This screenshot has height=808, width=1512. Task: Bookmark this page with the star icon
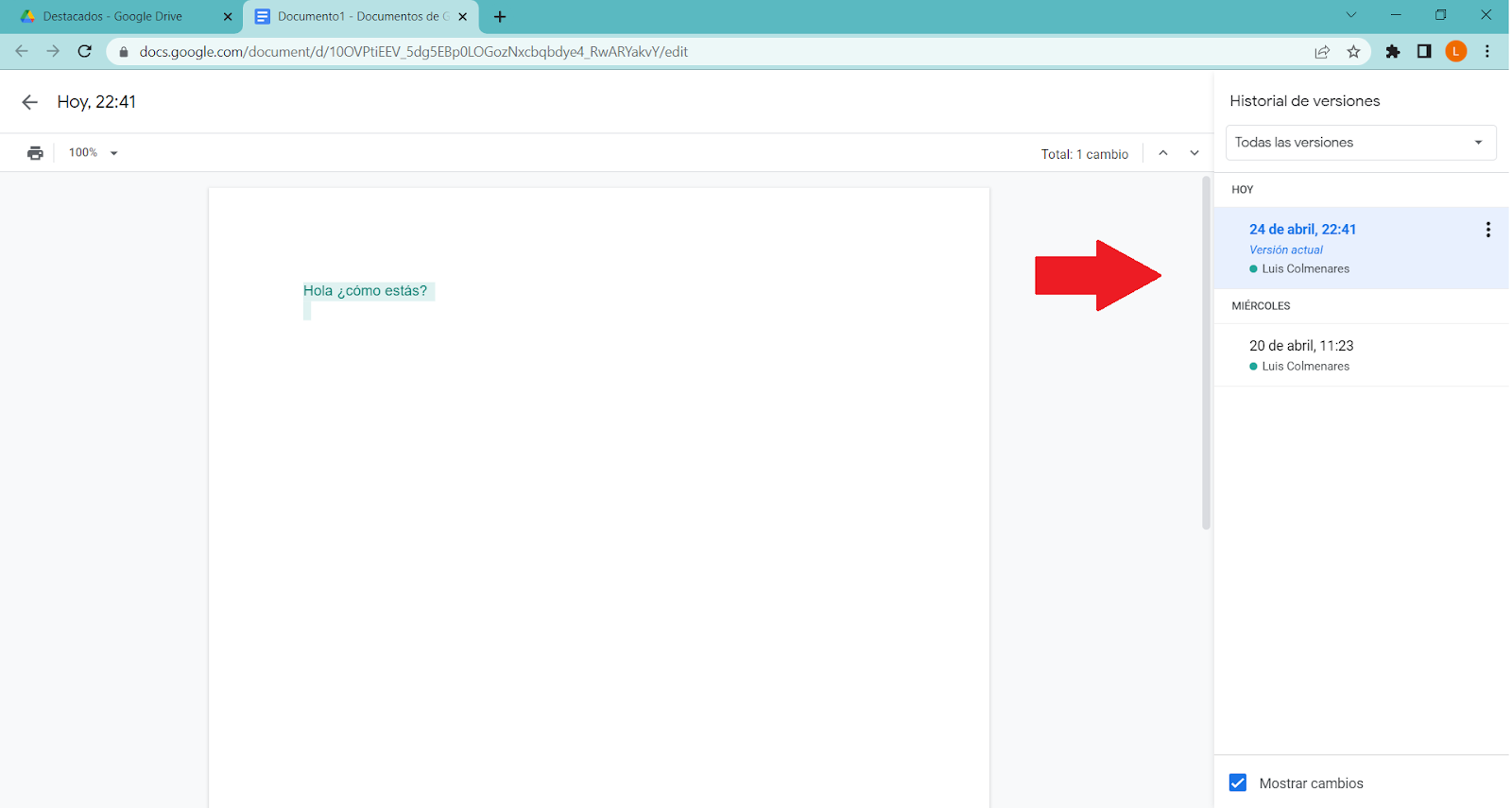pos(1353,52)
